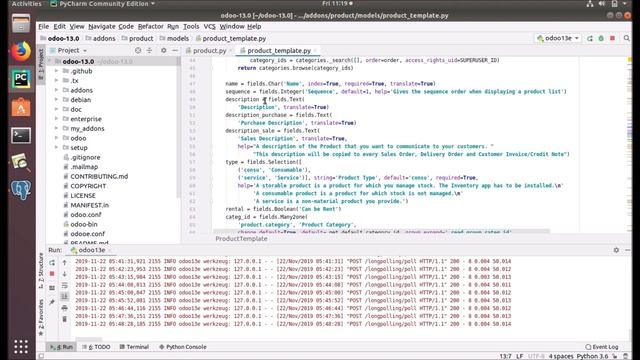Close the odoo13e Run tab

pyautogui.click(x=110, y=250)
